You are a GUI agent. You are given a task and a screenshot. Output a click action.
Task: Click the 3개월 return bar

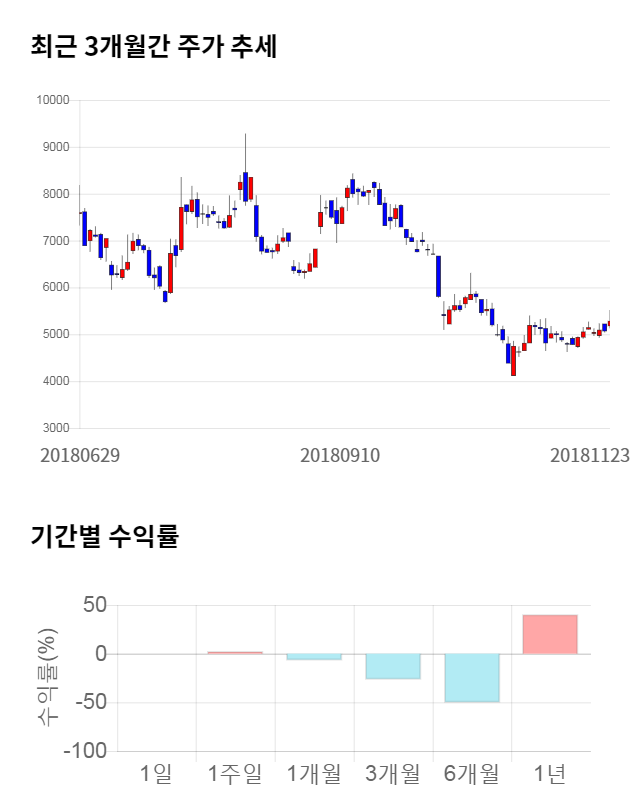(392, 666)
